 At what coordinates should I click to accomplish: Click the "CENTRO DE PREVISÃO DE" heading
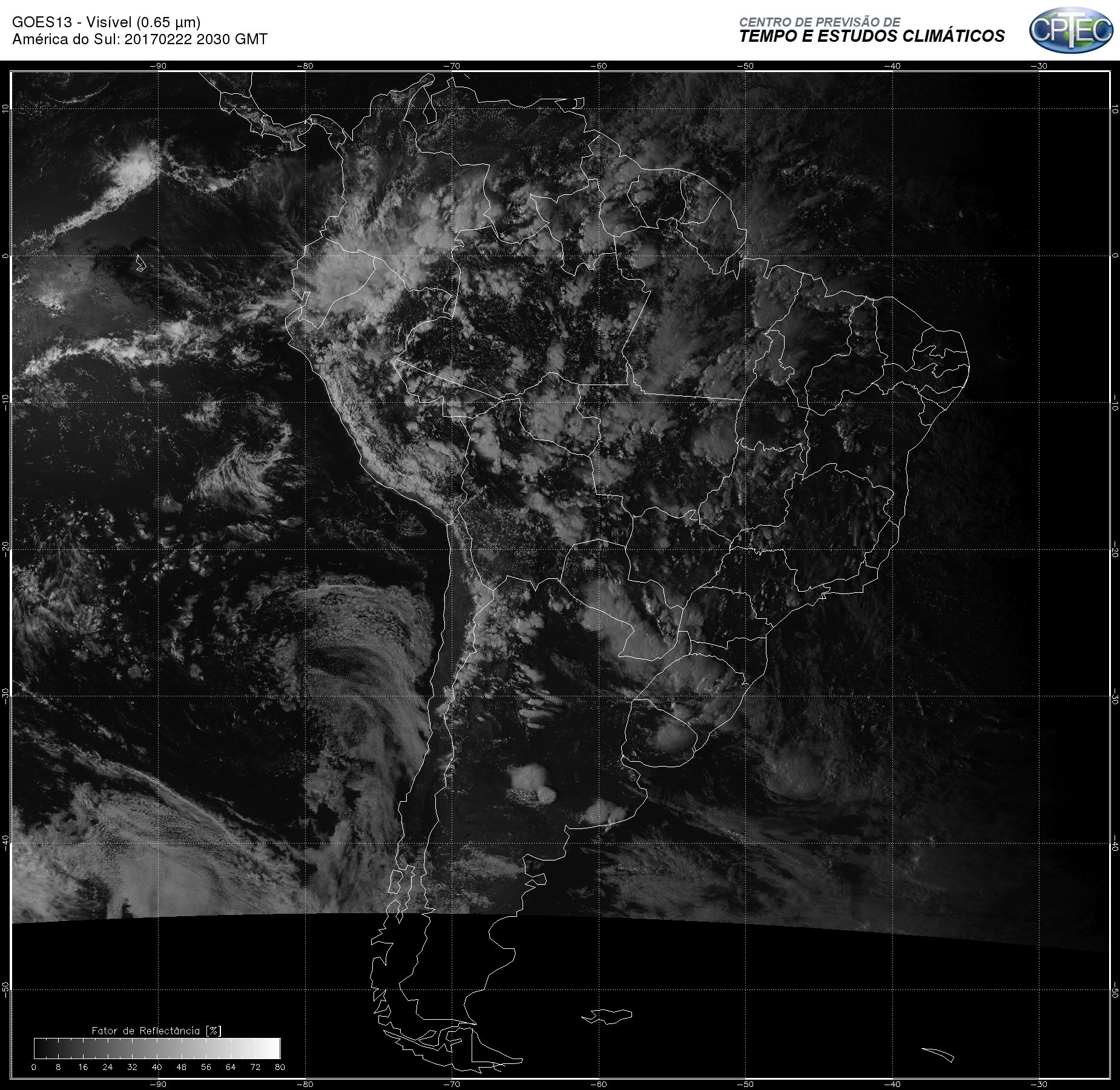820,22
